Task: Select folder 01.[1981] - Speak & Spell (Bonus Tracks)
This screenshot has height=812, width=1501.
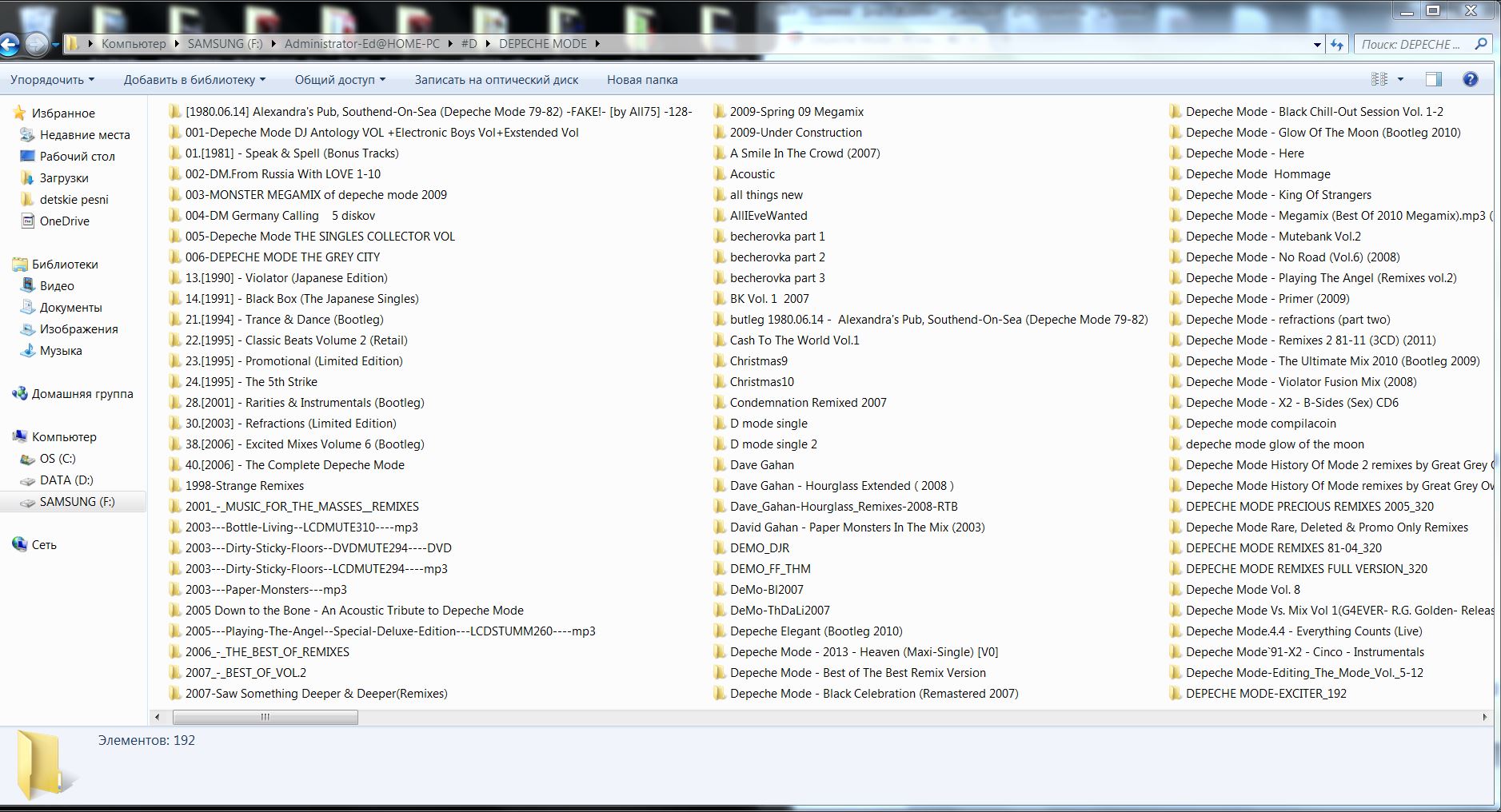Action: click(x=292, y=153)
